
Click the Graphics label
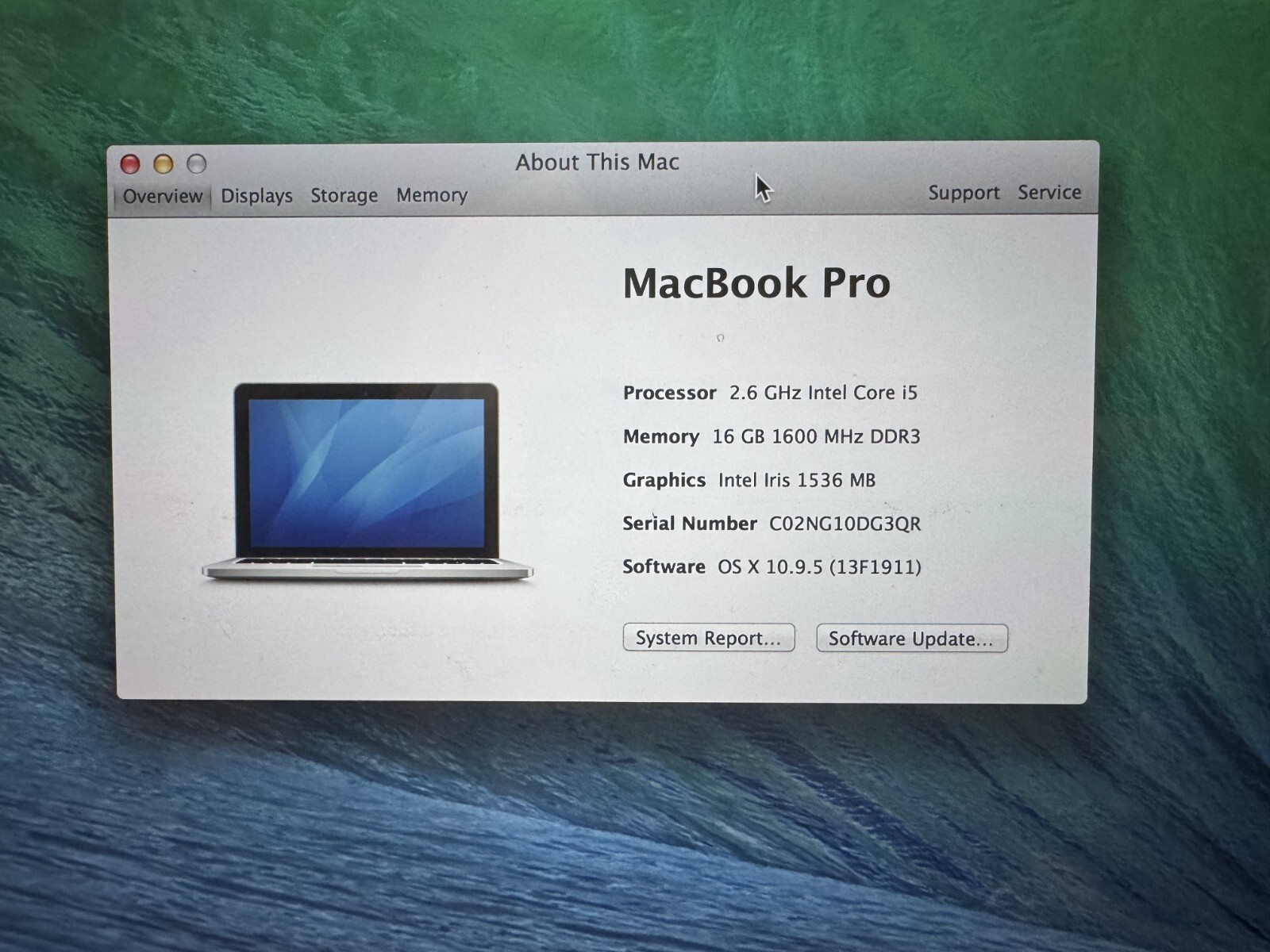pyautogui.click(x=664, y=480)
